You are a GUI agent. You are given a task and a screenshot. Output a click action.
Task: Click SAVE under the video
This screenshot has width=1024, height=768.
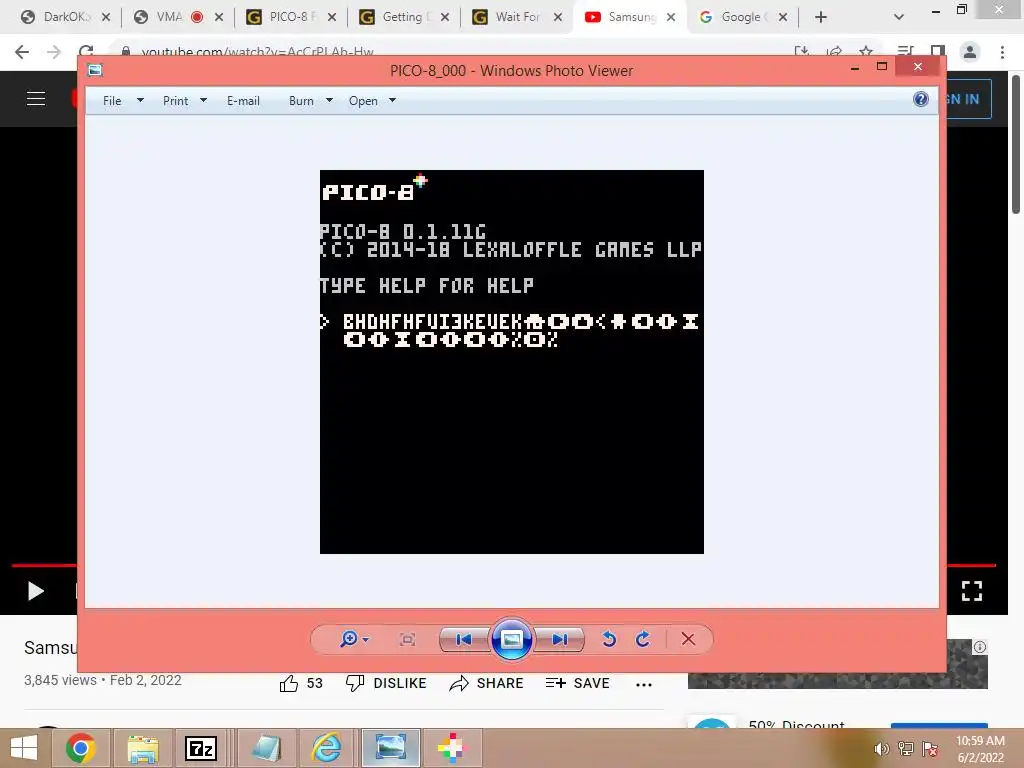(577, 683)
